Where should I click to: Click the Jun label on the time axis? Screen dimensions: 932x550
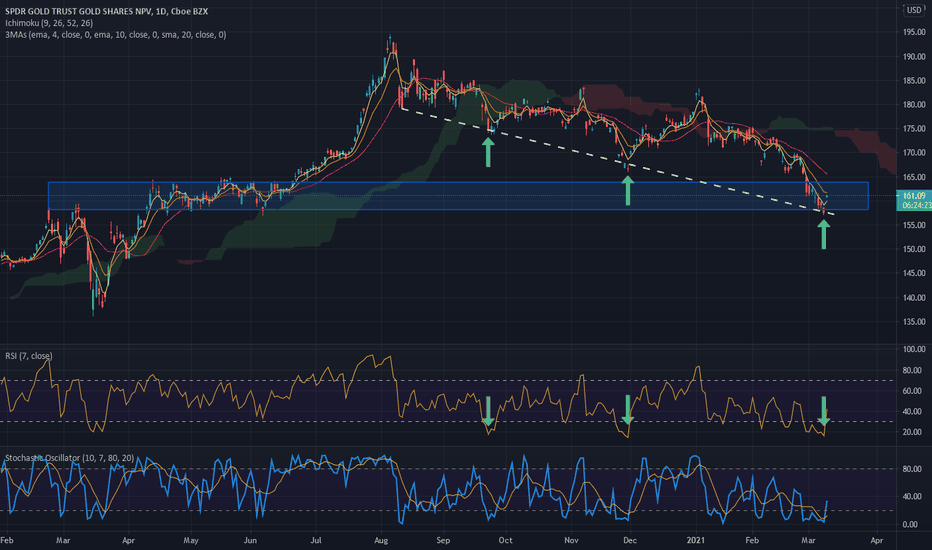[x=250, y=540]
